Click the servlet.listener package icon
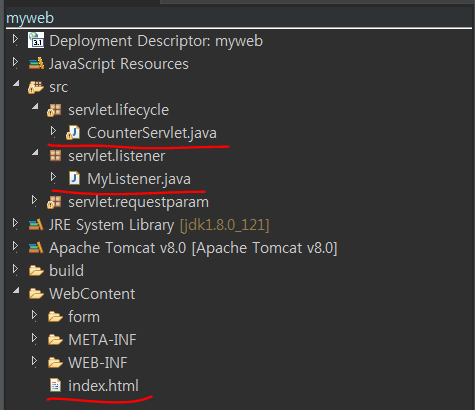Viewport: 475px width, 410px height. pos(55,156)
